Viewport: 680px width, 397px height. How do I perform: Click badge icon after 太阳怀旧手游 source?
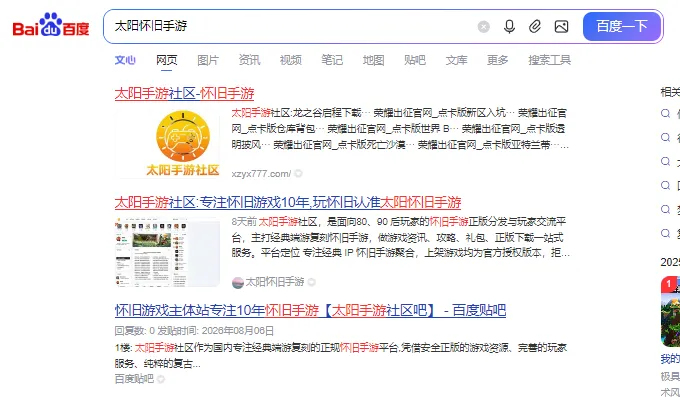(311, 282)
